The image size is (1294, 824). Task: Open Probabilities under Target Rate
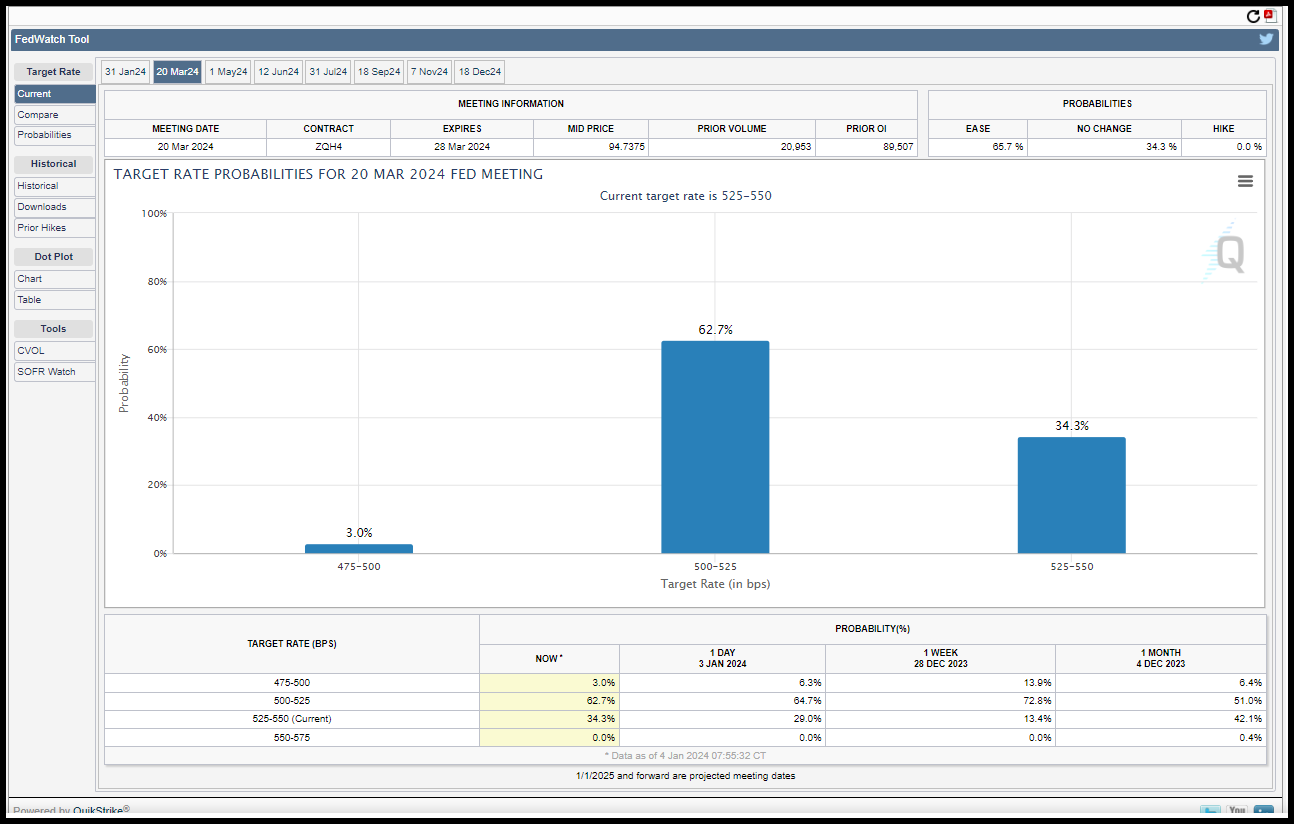click(55, 135)
